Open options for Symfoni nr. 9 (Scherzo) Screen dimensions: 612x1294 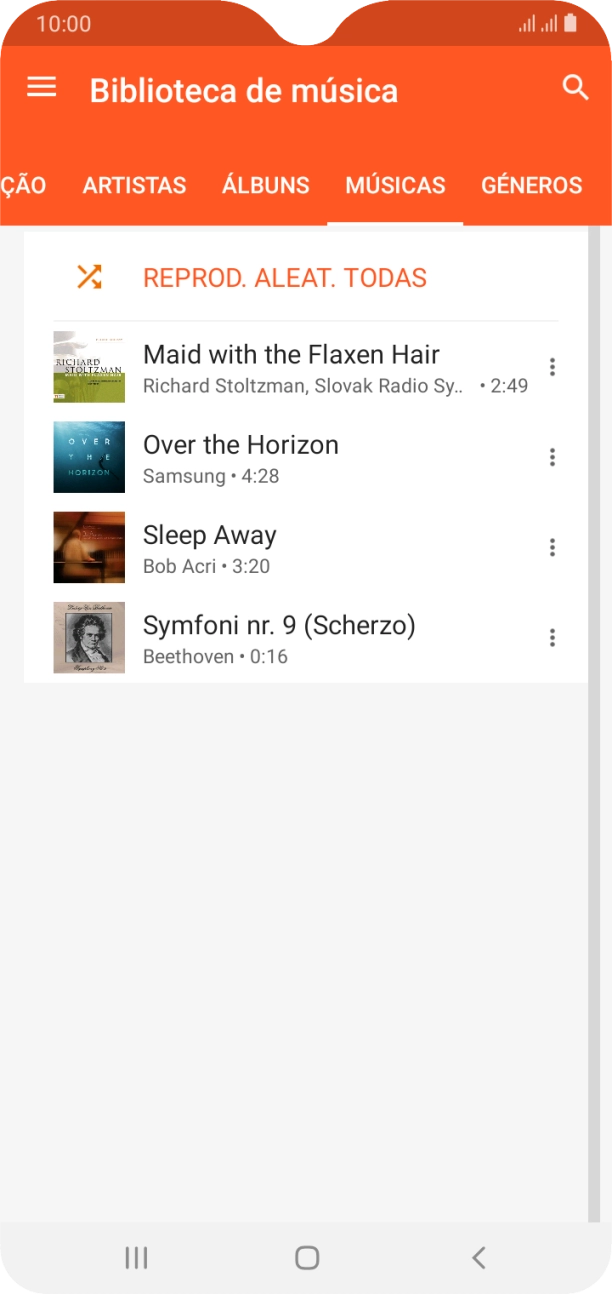coord(552,637)
